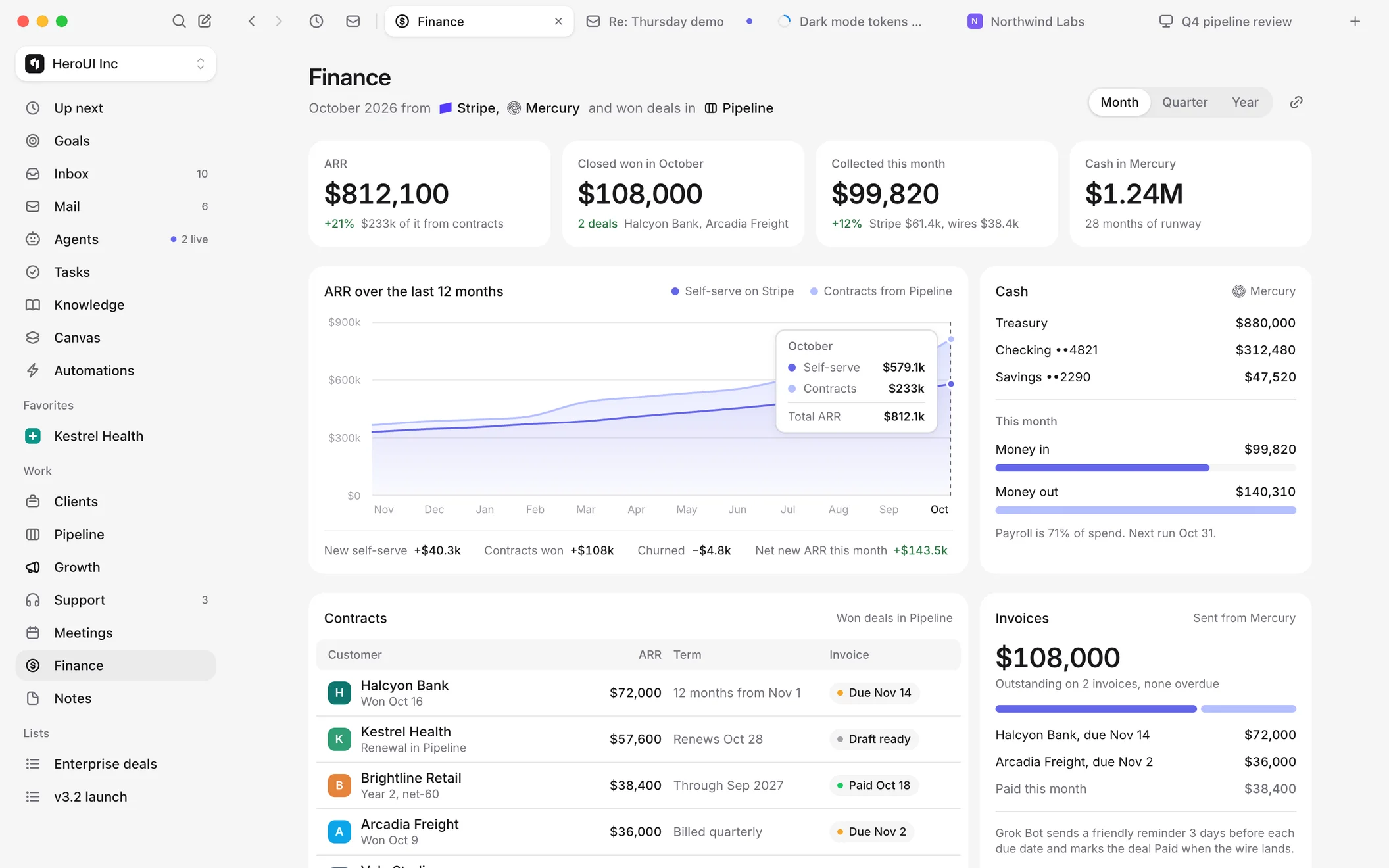Open Canvas in the sidebar
The width and height of the screenshot is (1389, 868).
tap(116, 337)
